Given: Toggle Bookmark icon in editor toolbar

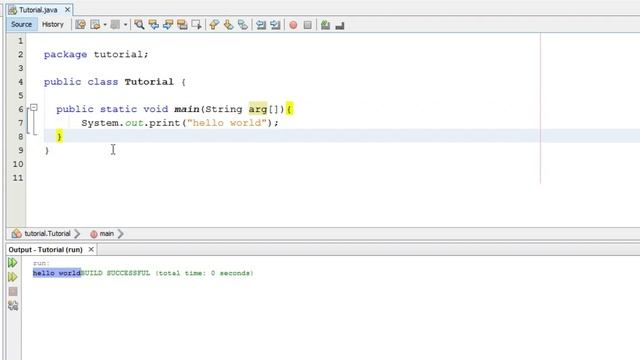Looking at the screenshot, I should pos(242,25).
